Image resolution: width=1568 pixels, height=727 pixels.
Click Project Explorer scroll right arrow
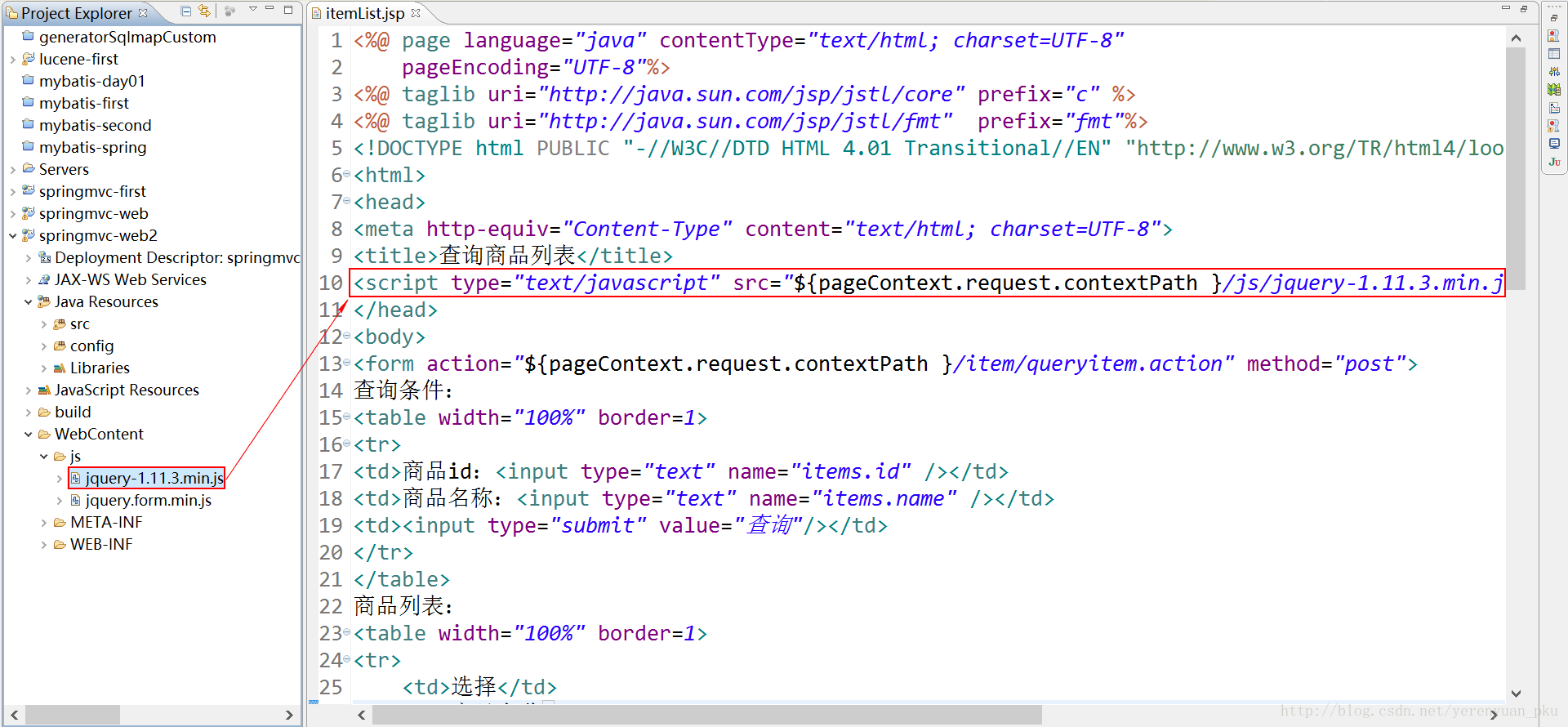point(289,715)
